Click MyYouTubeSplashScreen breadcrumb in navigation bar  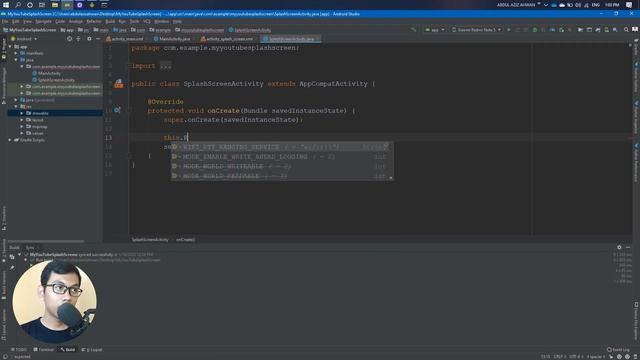click(30, 30)
